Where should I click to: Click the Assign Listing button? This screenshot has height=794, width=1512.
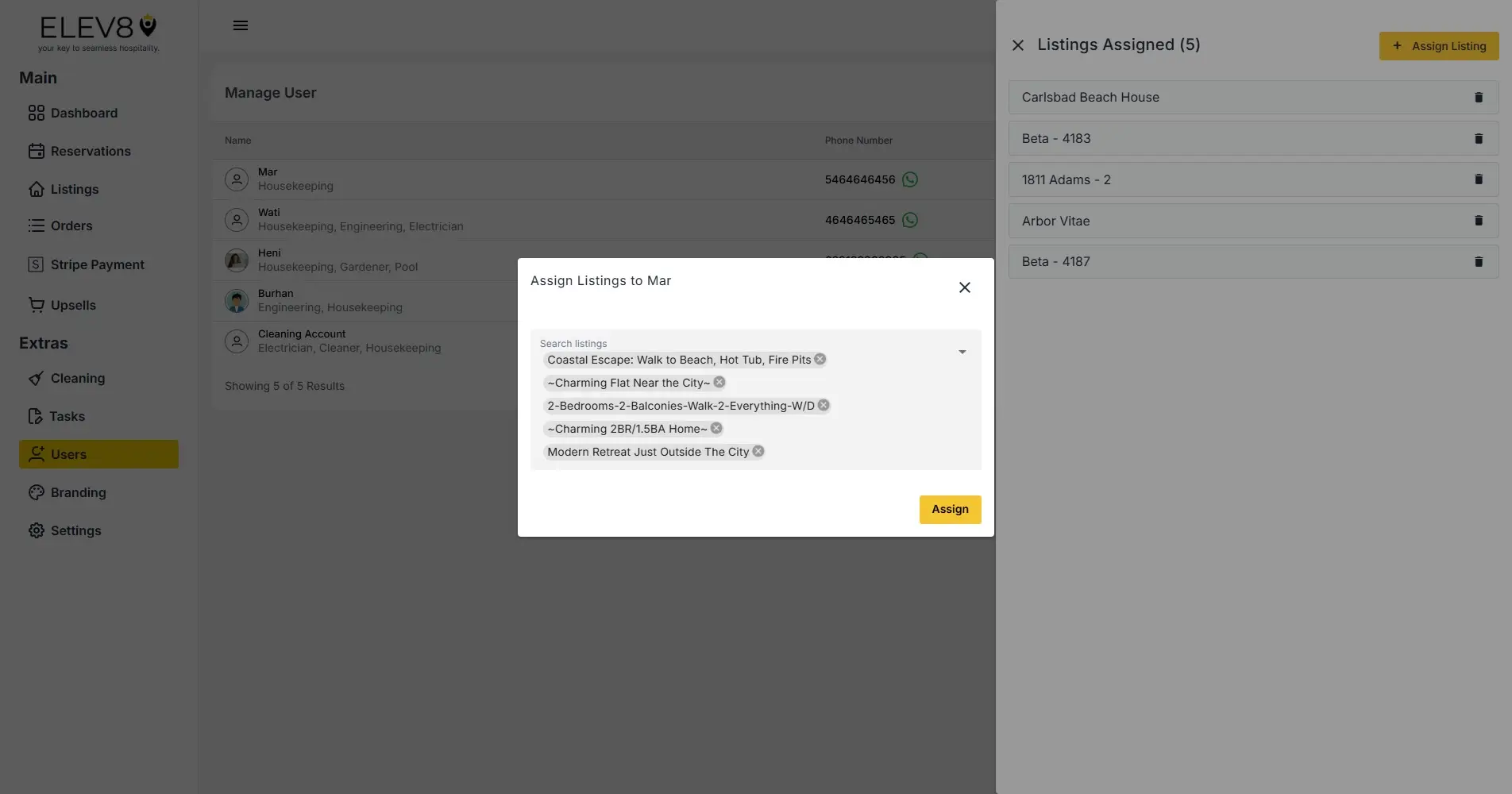[1438, 46]
